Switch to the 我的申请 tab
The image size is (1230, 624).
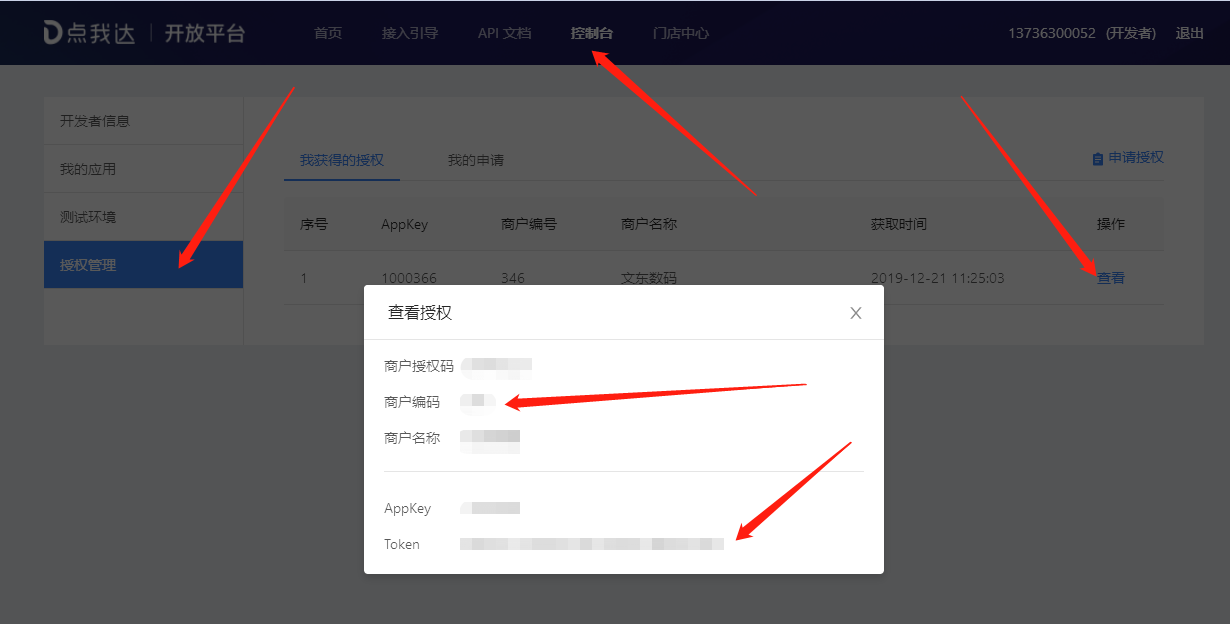coord(476,160)
